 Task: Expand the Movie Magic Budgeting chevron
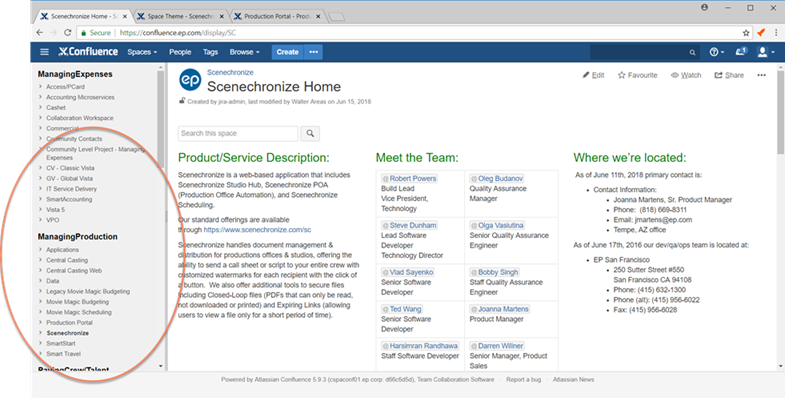pyautogui.click(x=40, y=301)
